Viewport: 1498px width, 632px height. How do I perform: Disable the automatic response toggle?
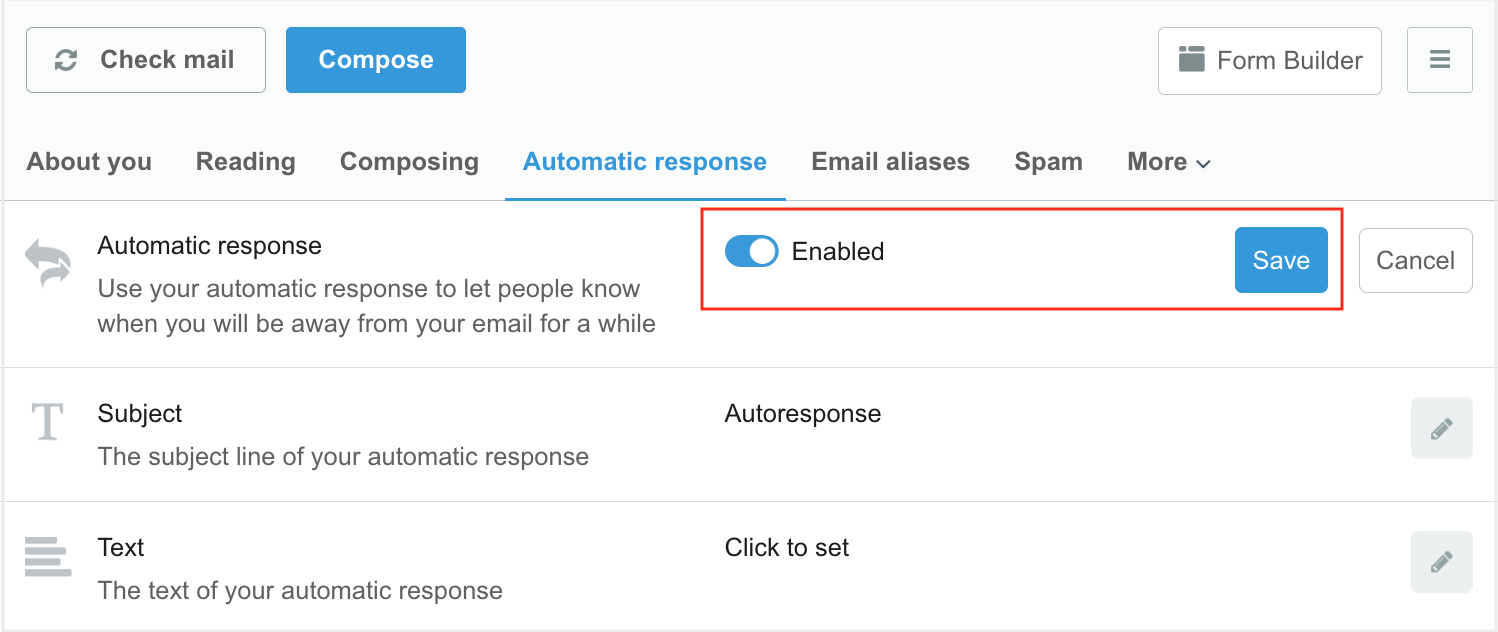[x=751, y=251]
